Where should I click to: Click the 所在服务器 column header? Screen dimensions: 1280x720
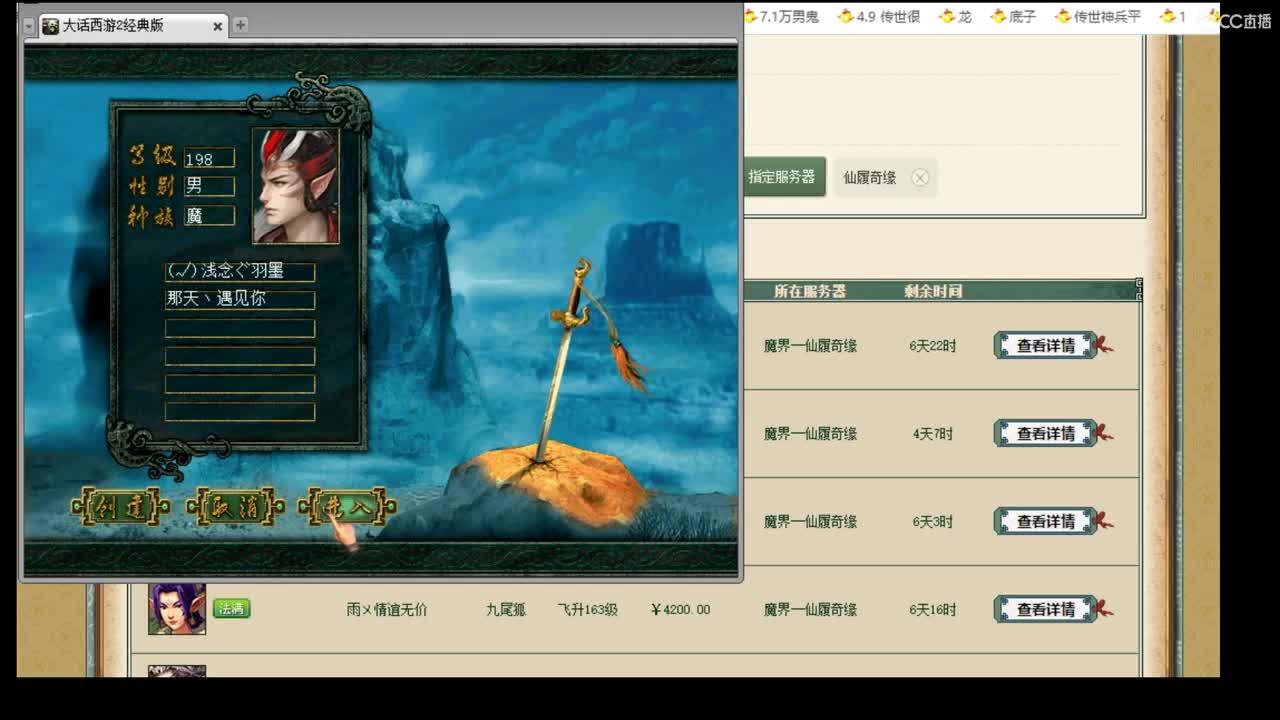[810, 291]
